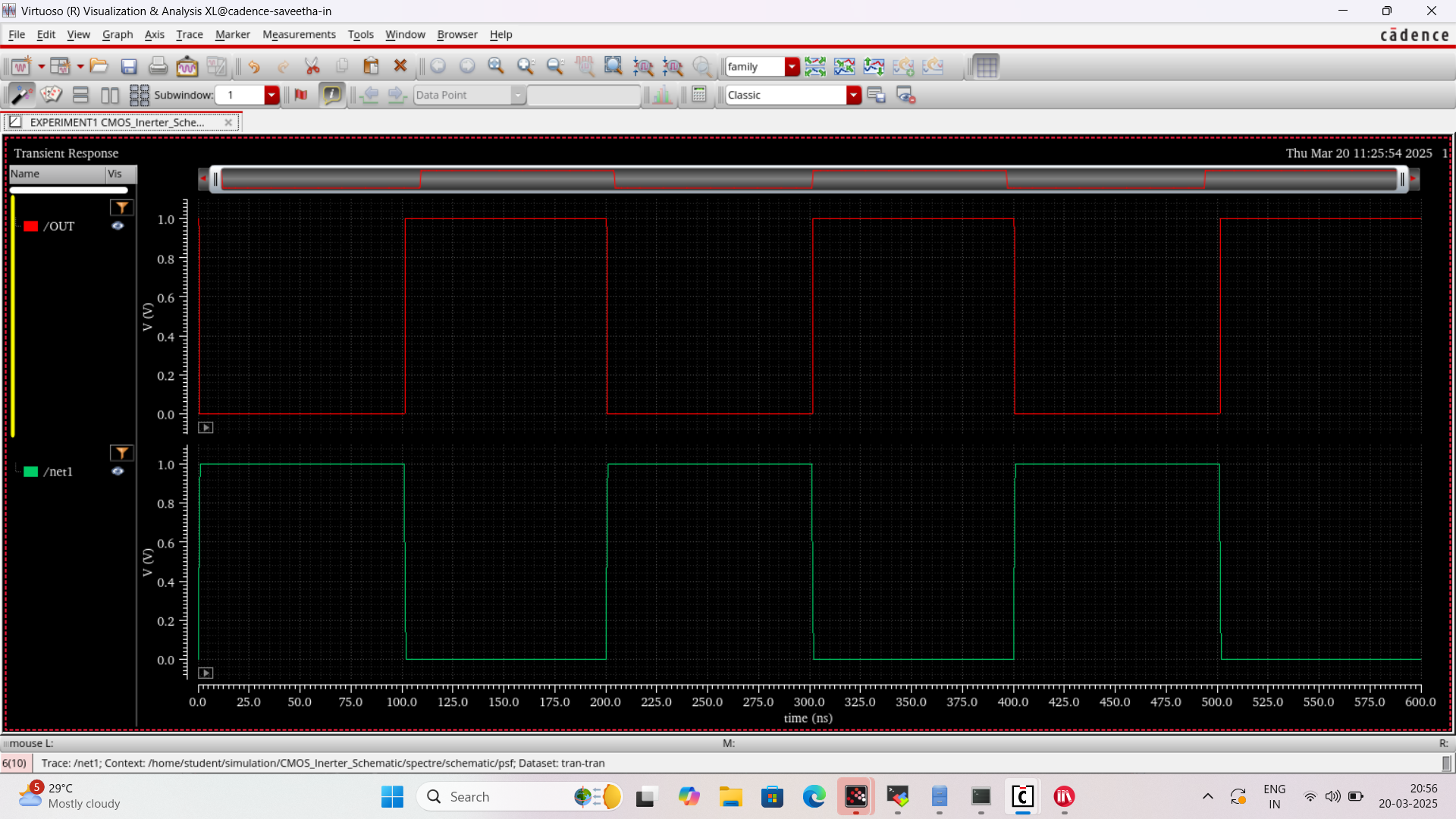Undo the last graph change
This screenshot has width=1456, height=819.
coord(254,66)
